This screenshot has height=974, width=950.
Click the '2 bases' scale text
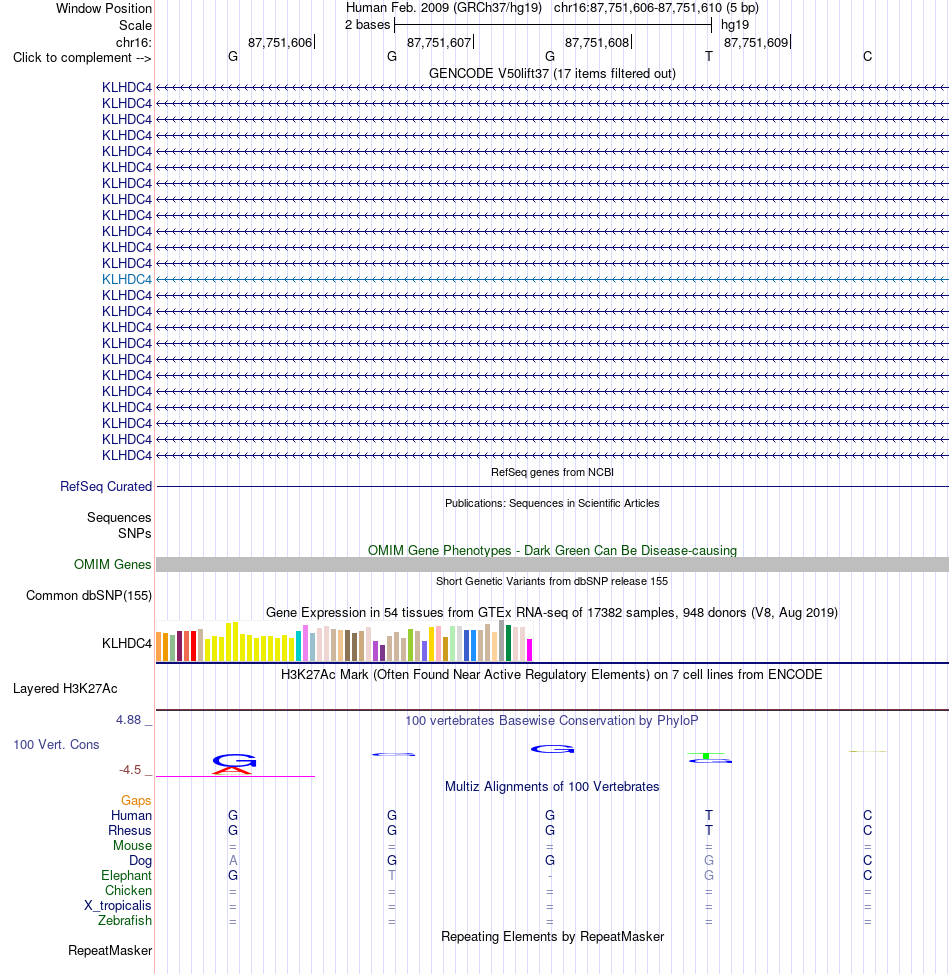(x=367, y=25)
